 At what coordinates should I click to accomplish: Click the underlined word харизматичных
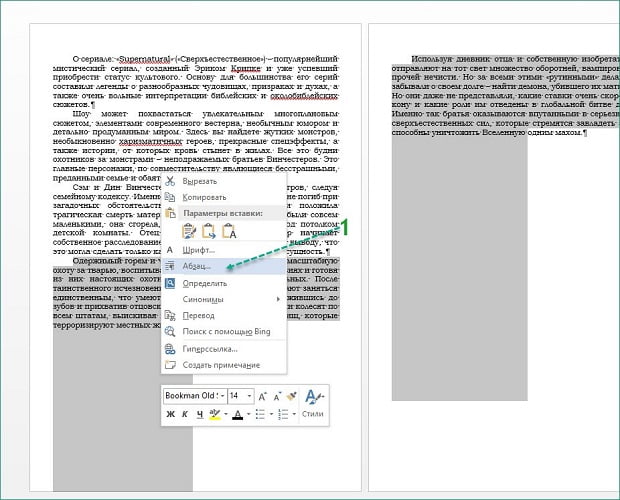pos(150,141)
